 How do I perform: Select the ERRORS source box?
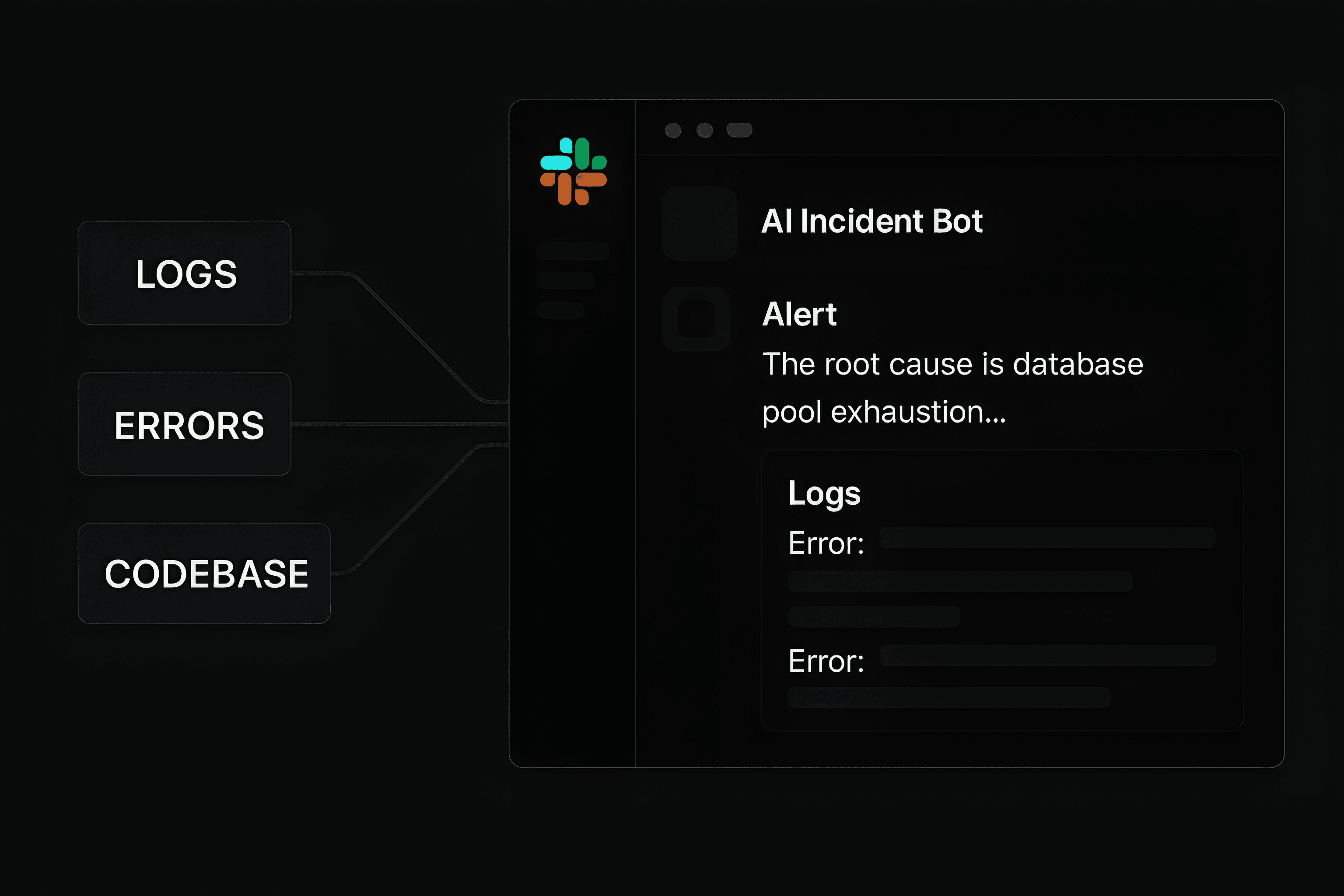coord(185,424)
